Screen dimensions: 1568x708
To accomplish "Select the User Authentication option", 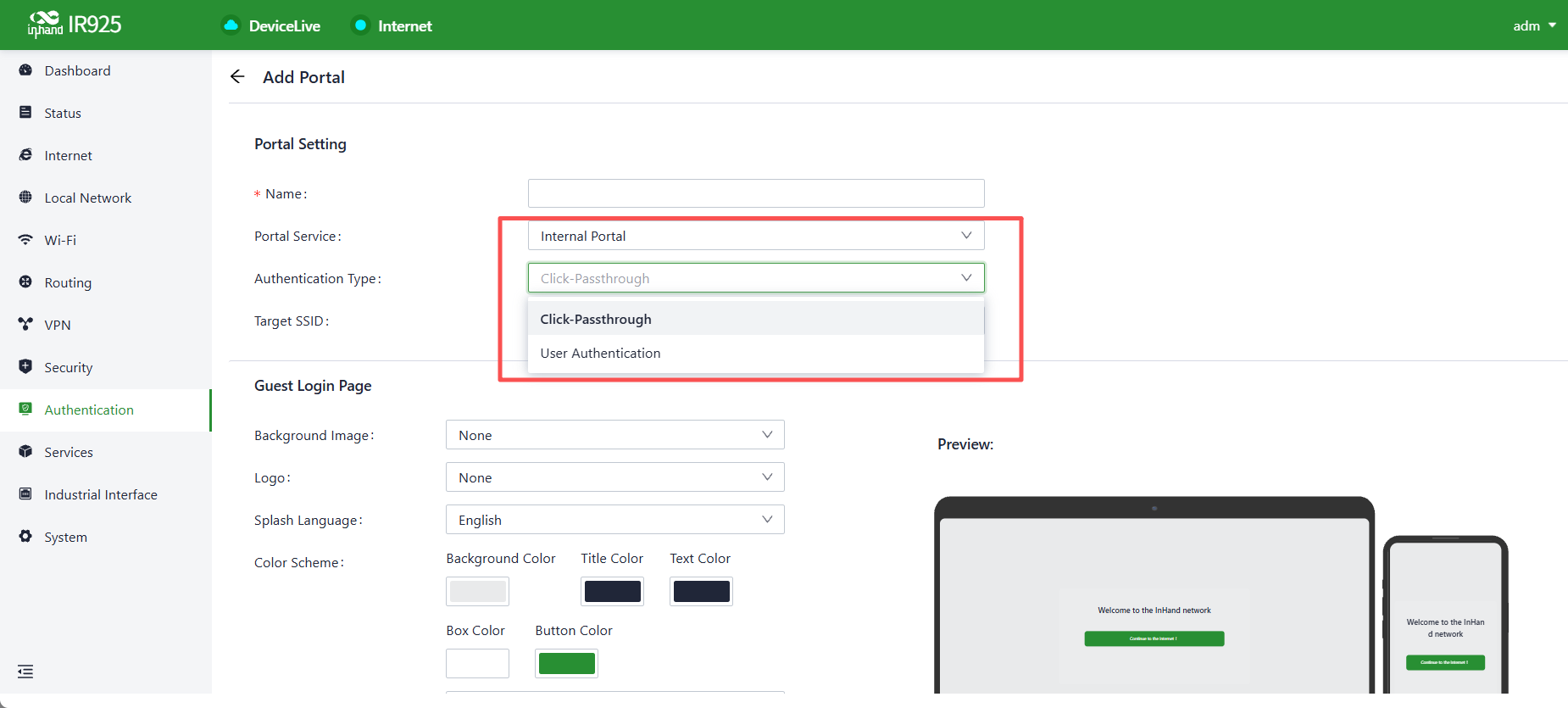I will click(x=756, y=353).
